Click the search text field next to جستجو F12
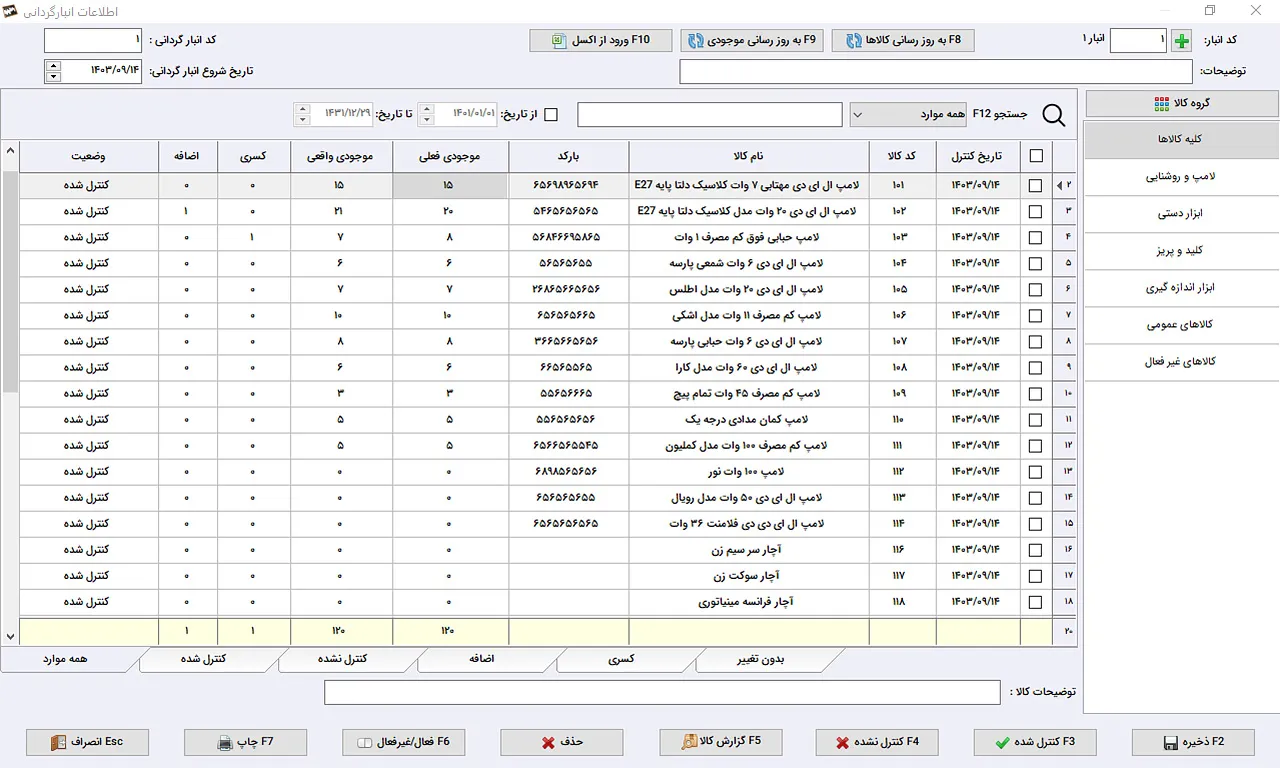The width and height of the screenshot is (1280, 768). [x=710, y=115]
